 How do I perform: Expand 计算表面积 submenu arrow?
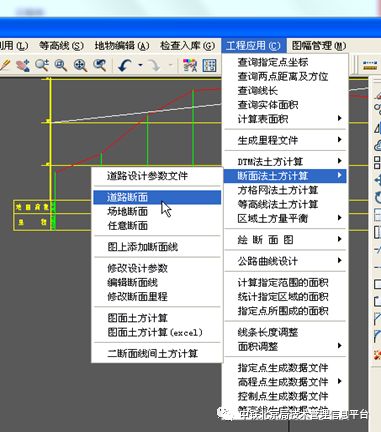click(339, 118)
